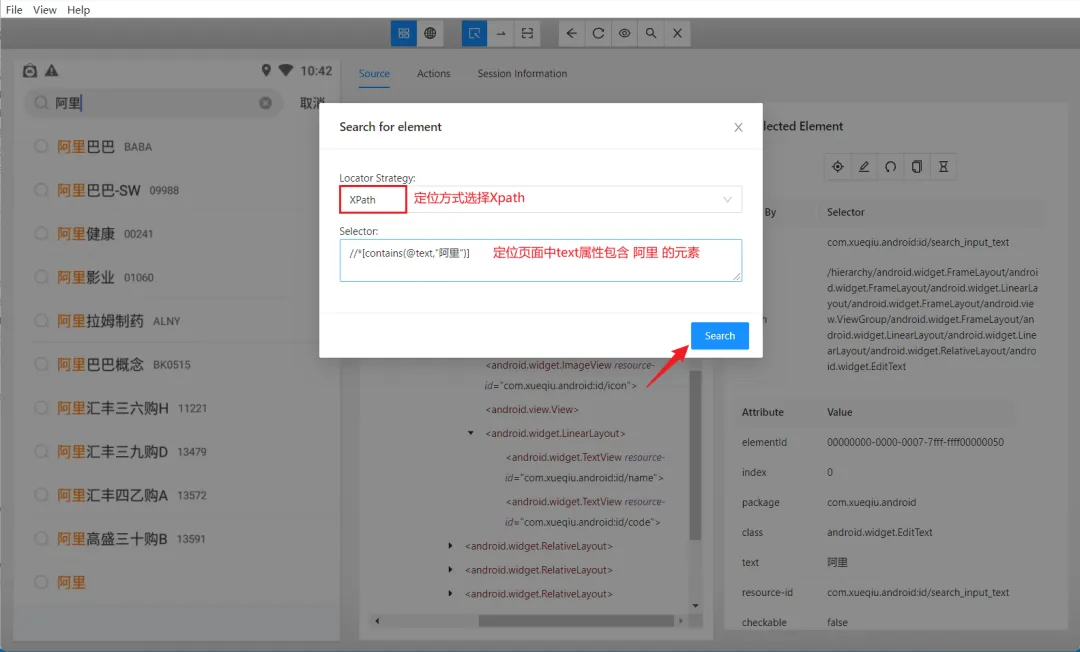Switch to Web/Hybrid App Mode globe icon
The height and width of the screenshot is (652, 1080).
point(430,33)
